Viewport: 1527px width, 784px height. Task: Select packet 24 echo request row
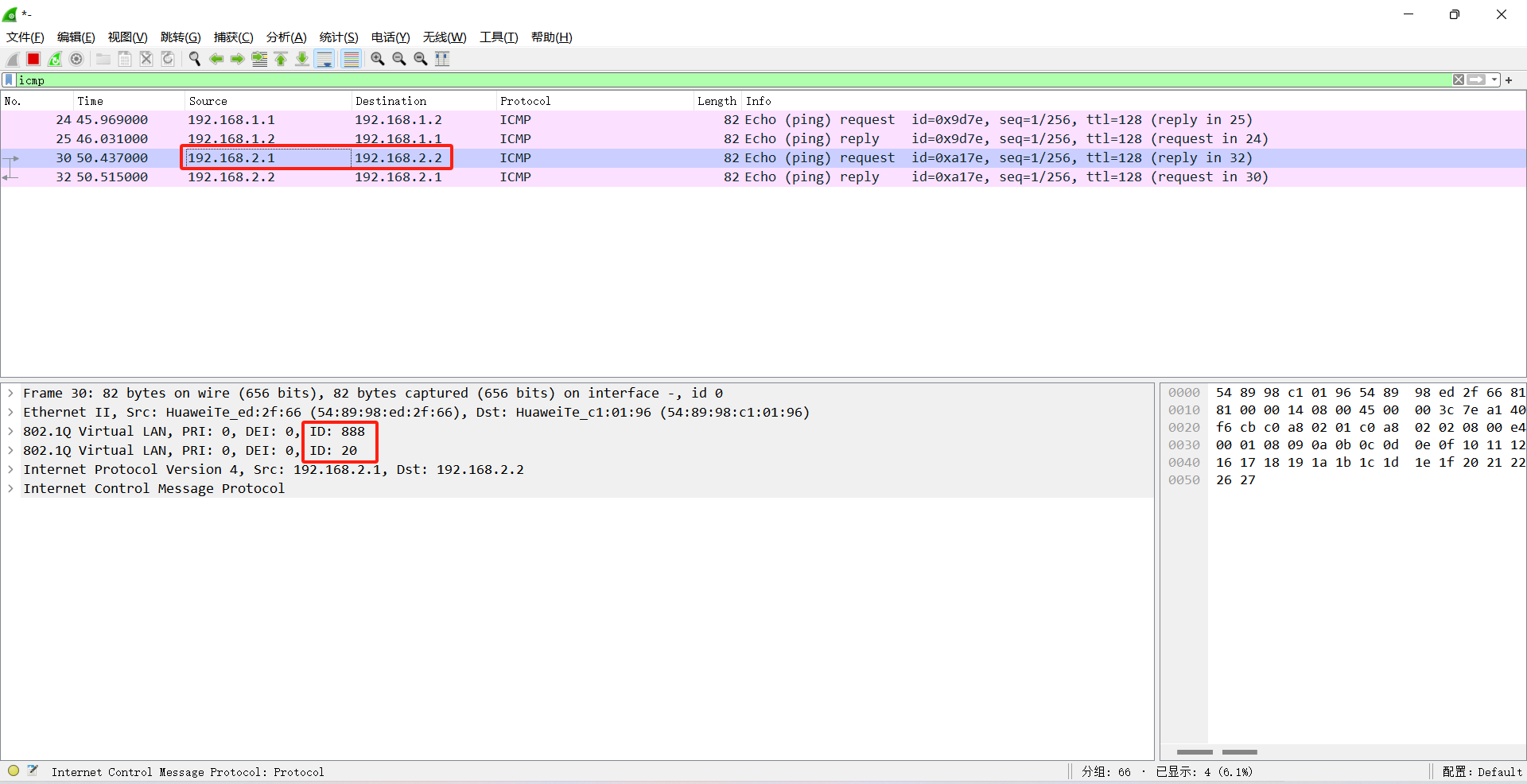[x=763, y=120]
